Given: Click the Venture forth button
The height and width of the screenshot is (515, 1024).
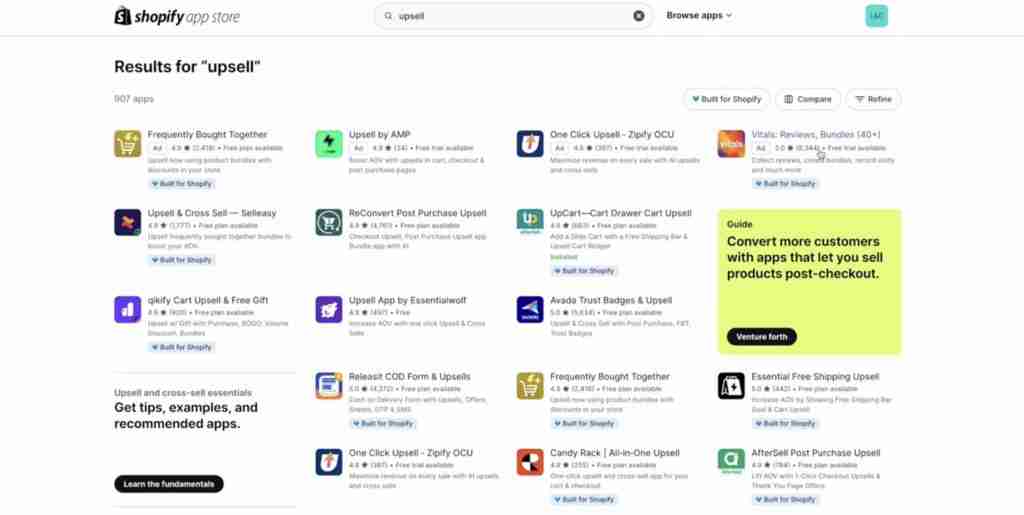Looking at the screenshot, I should pyautogui.click(x=761, y=337).
